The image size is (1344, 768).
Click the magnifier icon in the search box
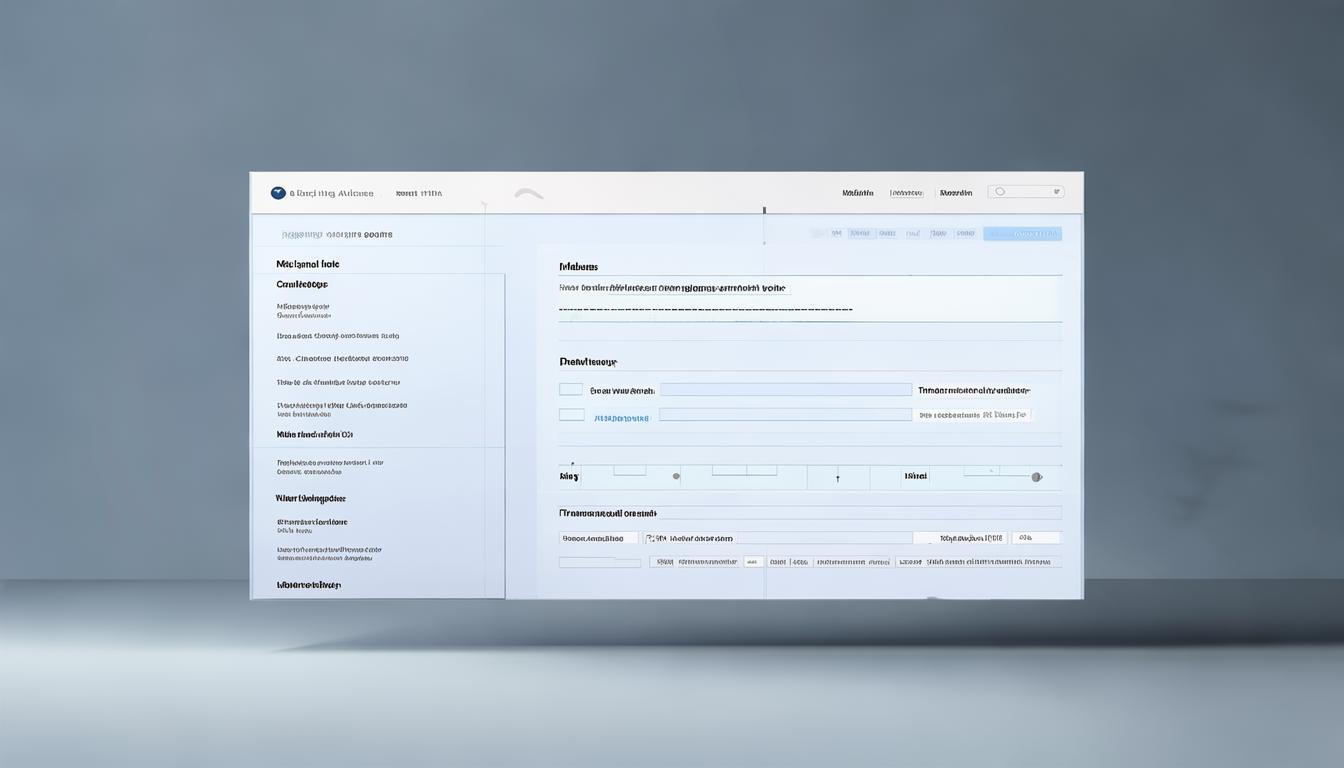999,192
